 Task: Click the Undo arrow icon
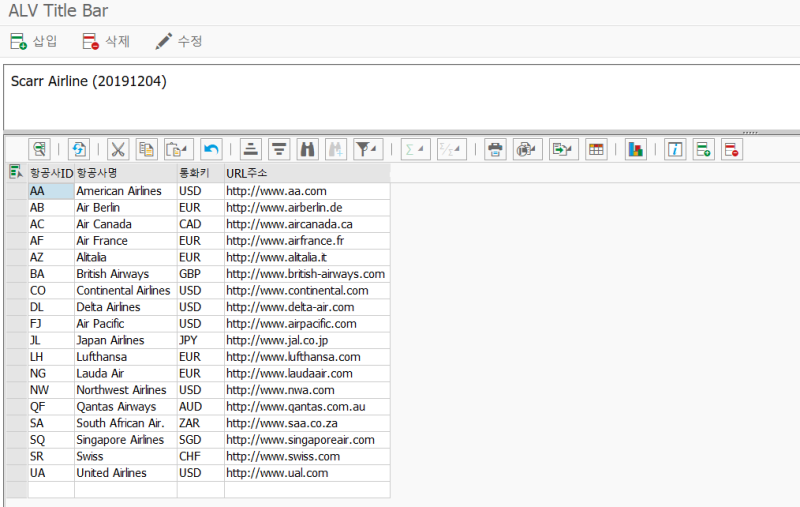[x=211, y=149]
